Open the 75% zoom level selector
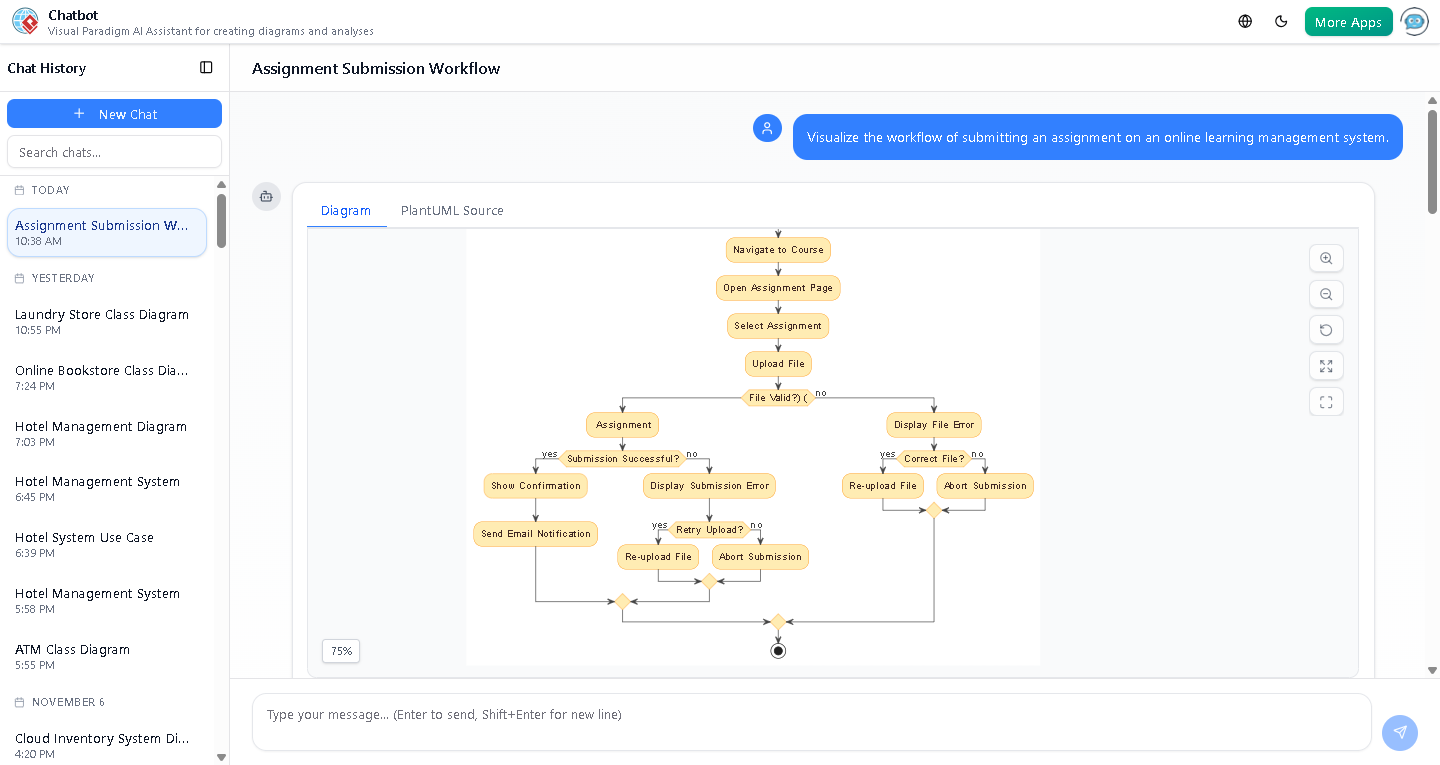1440x765 pixels. [x=340, y=651]
